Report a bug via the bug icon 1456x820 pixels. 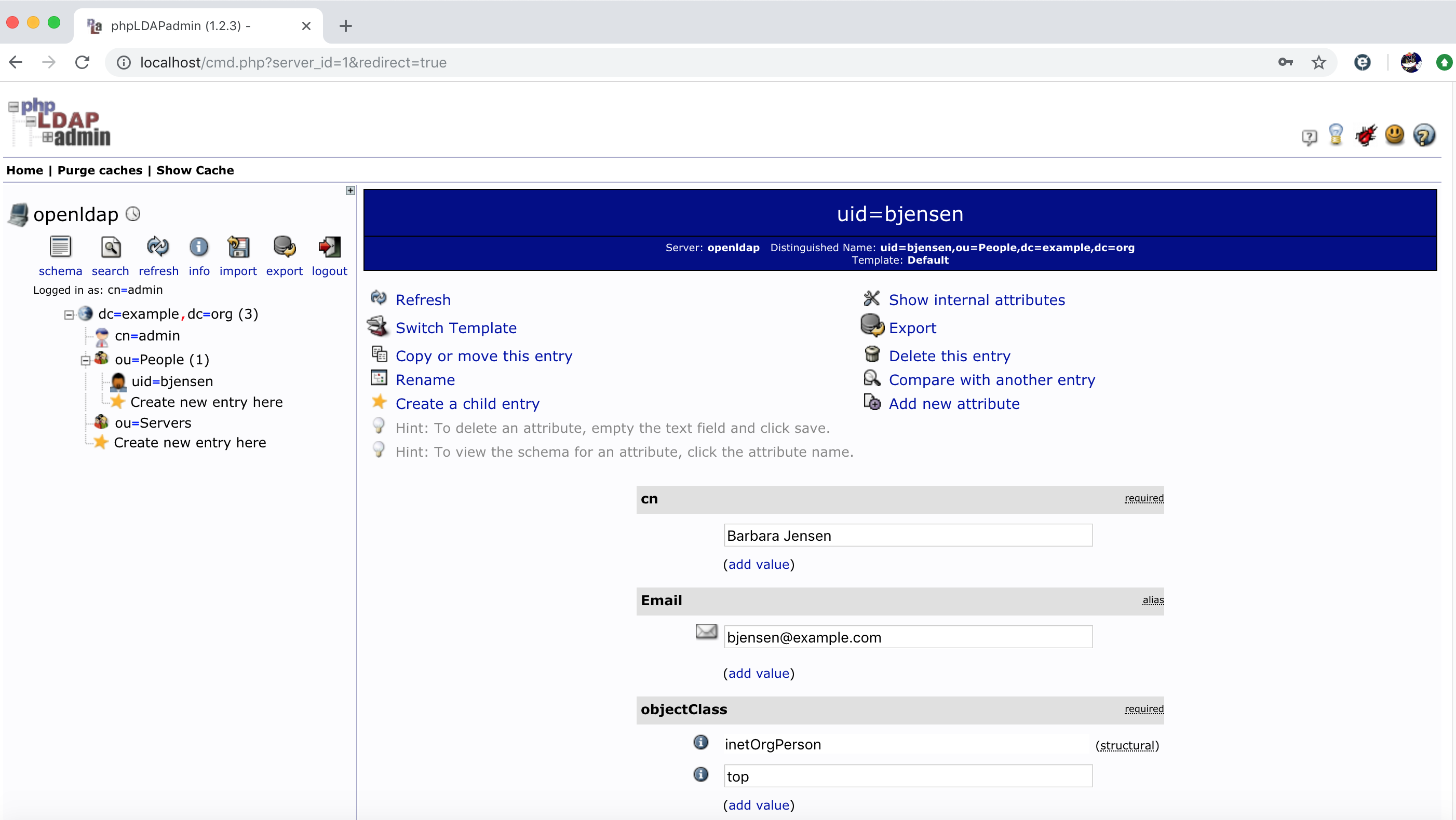[x=1366, y=134]
